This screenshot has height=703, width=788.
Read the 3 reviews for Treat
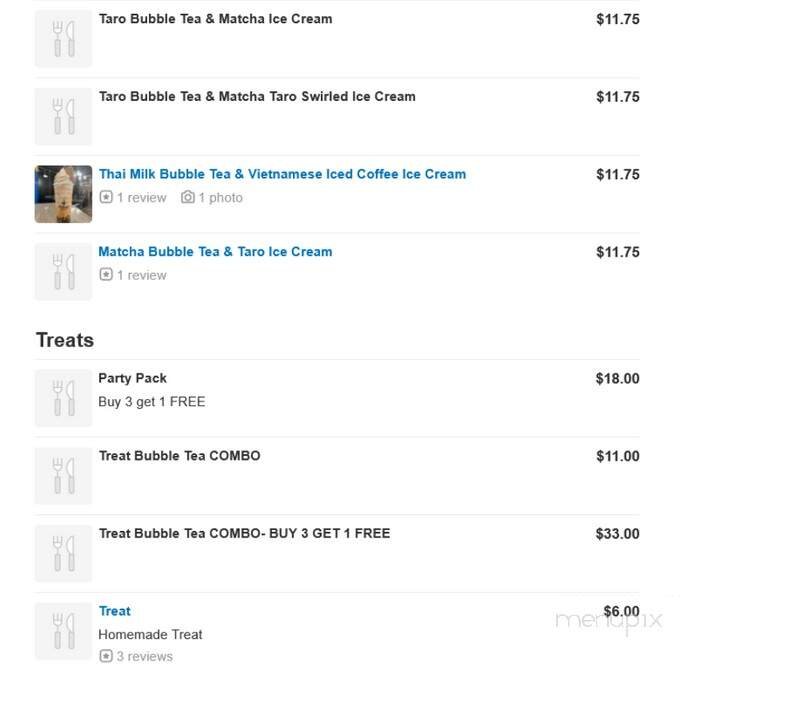[x=144, y=657]
